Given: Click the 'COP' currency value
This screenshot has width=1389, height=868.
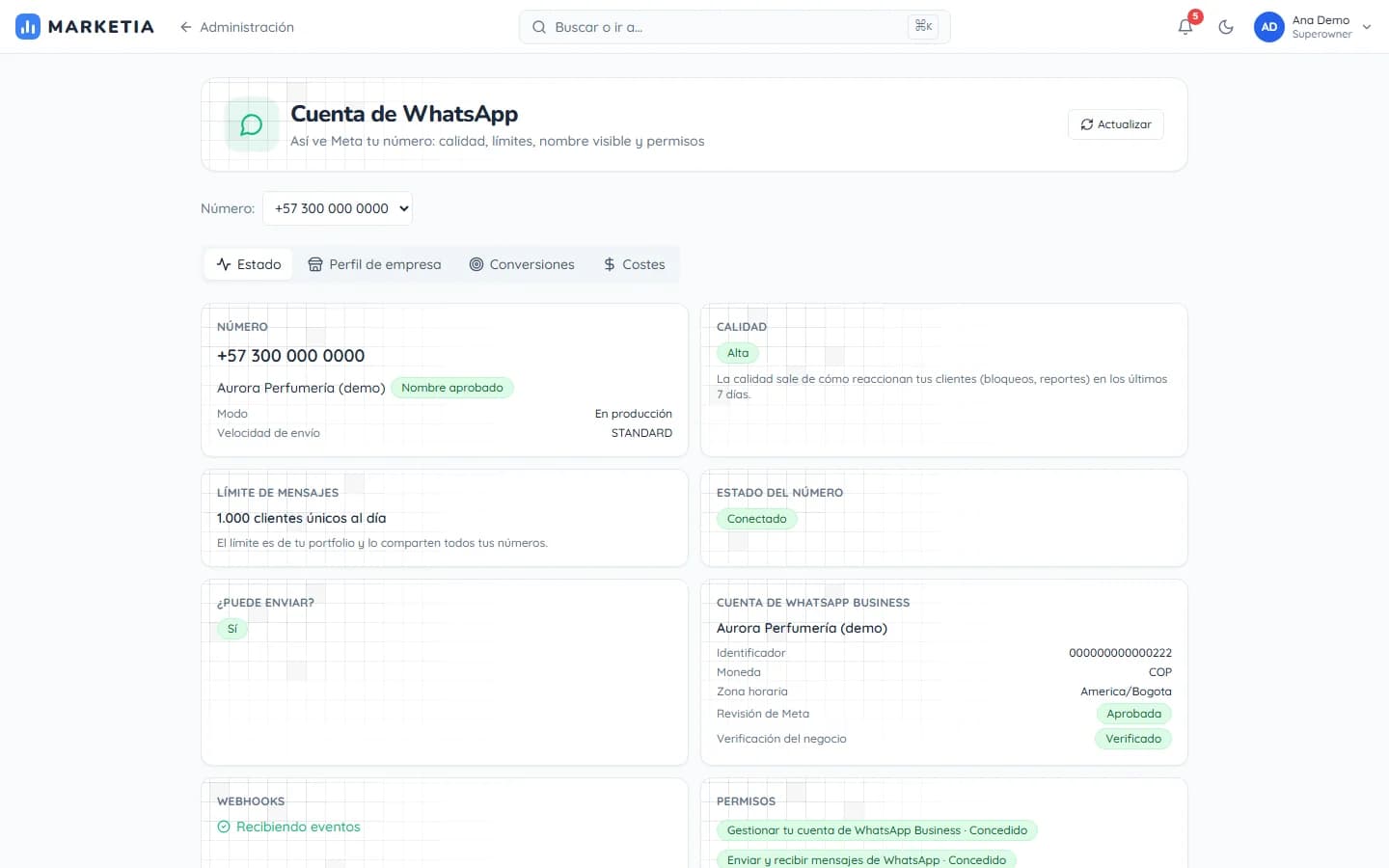Looking at the screenshot, I should pos(1160,672).
